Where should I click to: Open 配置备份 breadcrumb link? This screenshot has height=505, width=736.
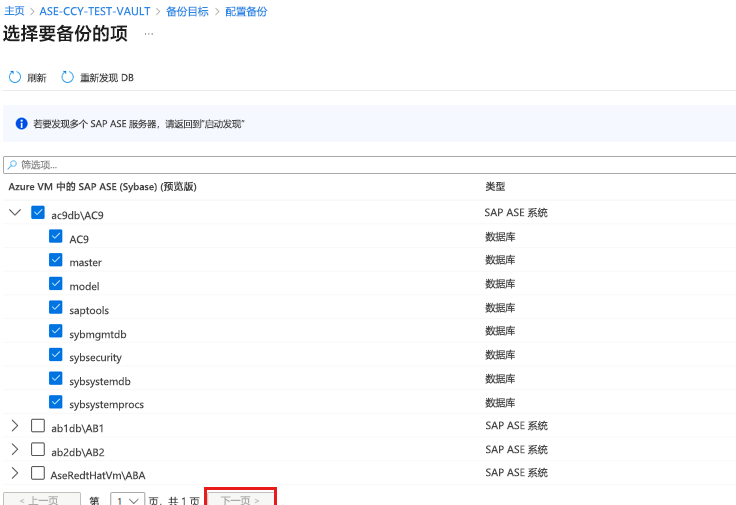pyautogui.click(x=246, y=11)
